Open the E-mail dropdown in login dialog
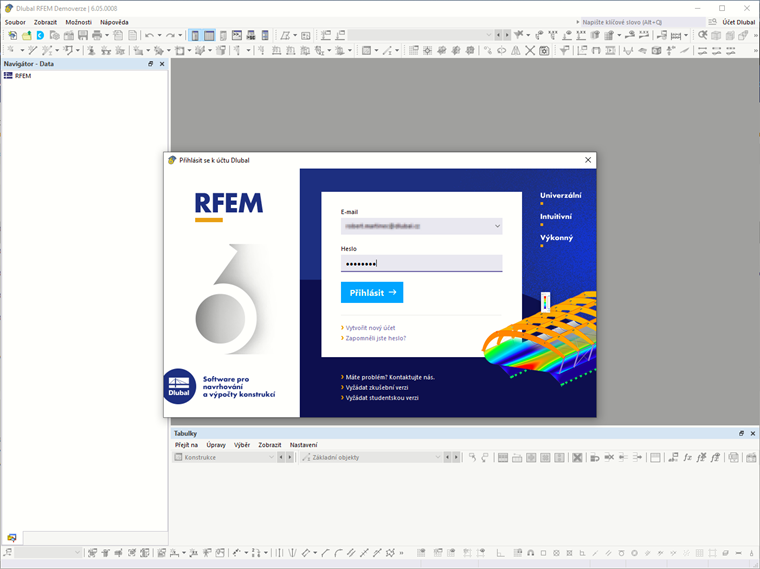 (x=497, y=226)
